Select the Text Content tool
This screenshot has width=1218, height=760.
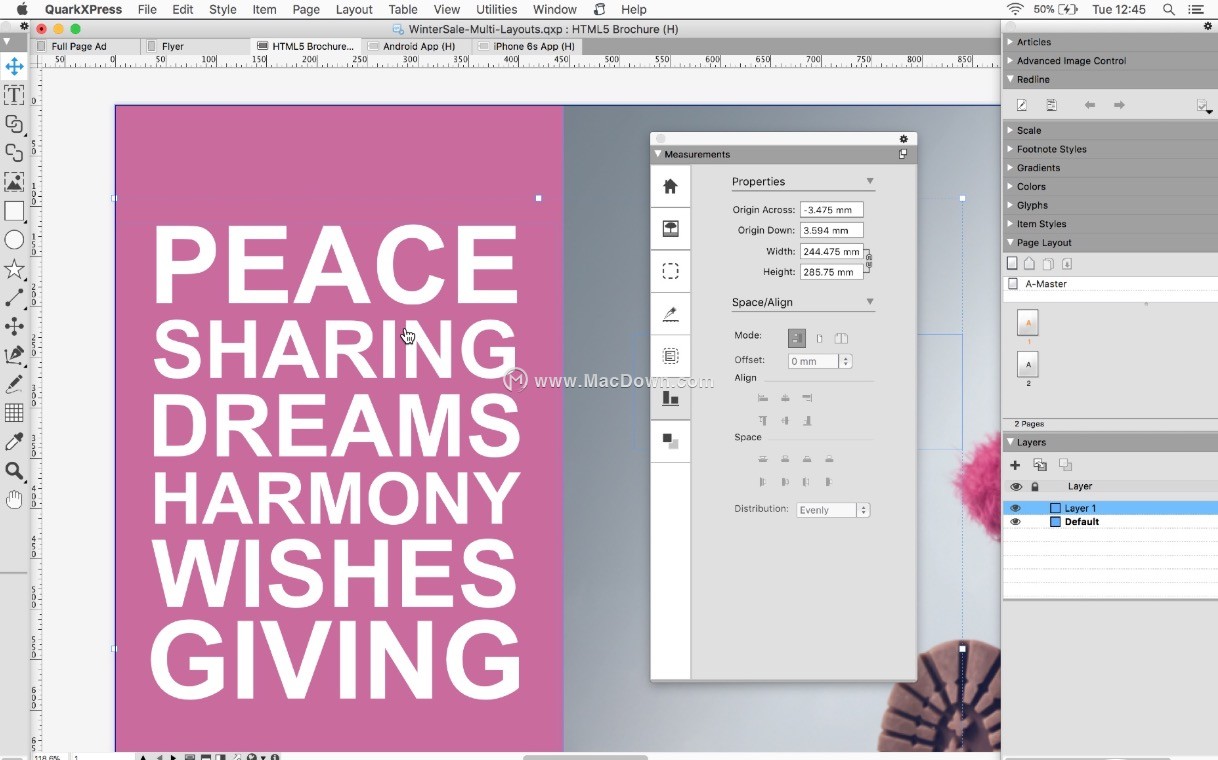point(14,95)
